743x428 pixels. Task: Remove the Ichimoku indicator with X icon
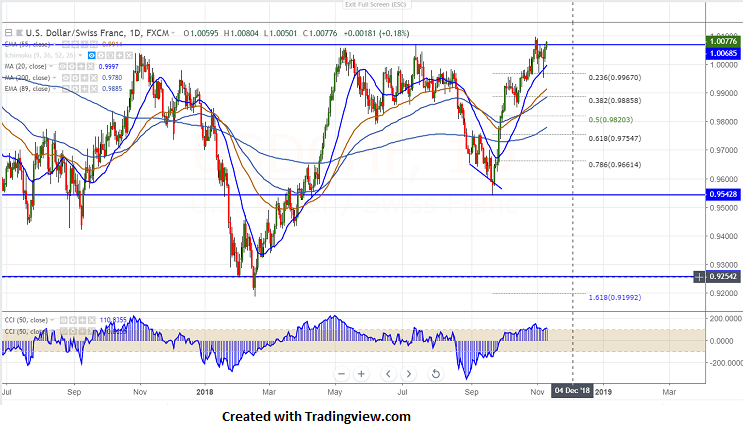coord(129,55)
